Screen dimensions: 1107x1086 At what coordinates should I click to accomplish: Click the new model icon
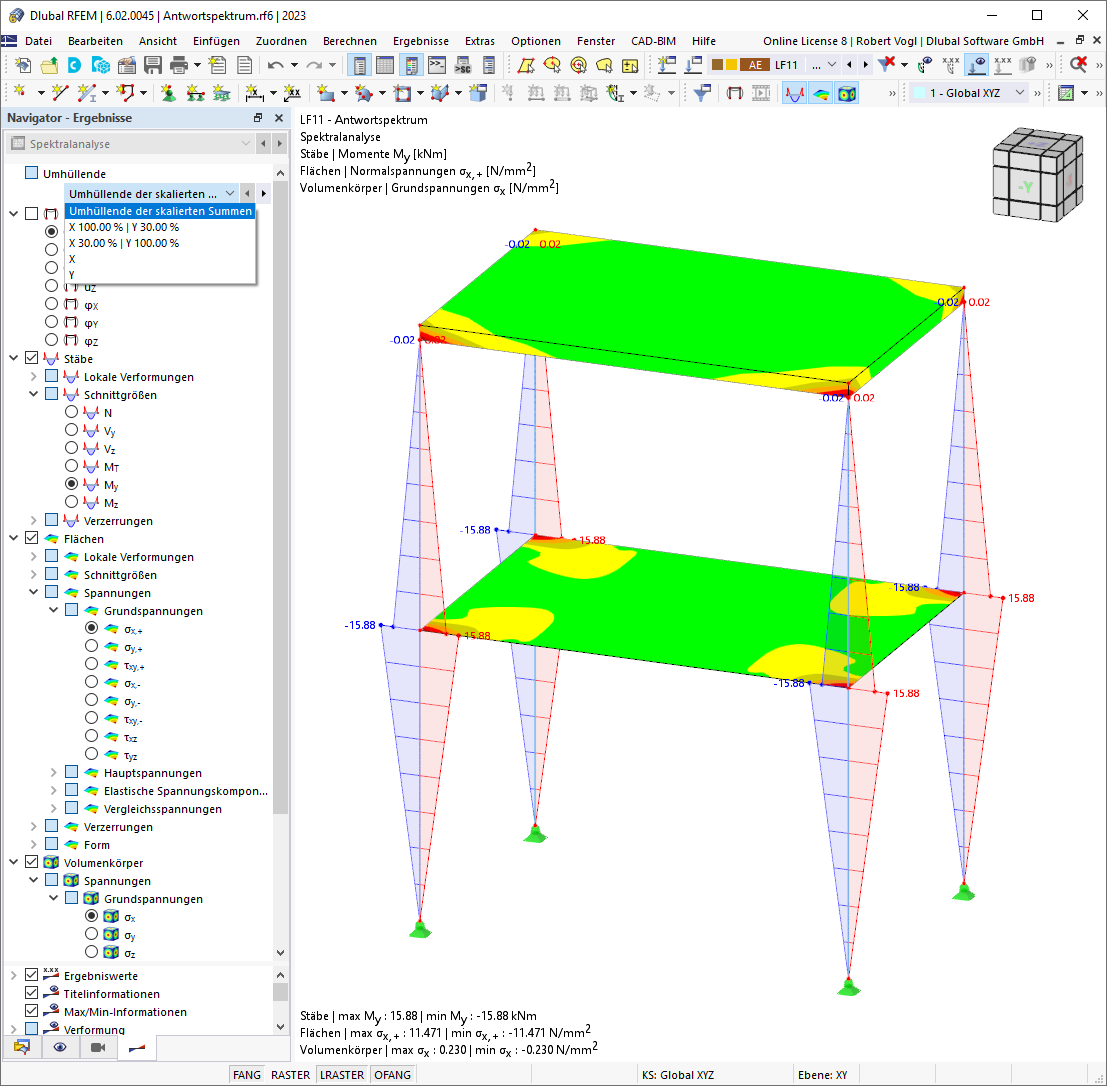pyautogui.click(x=23, y=66)
